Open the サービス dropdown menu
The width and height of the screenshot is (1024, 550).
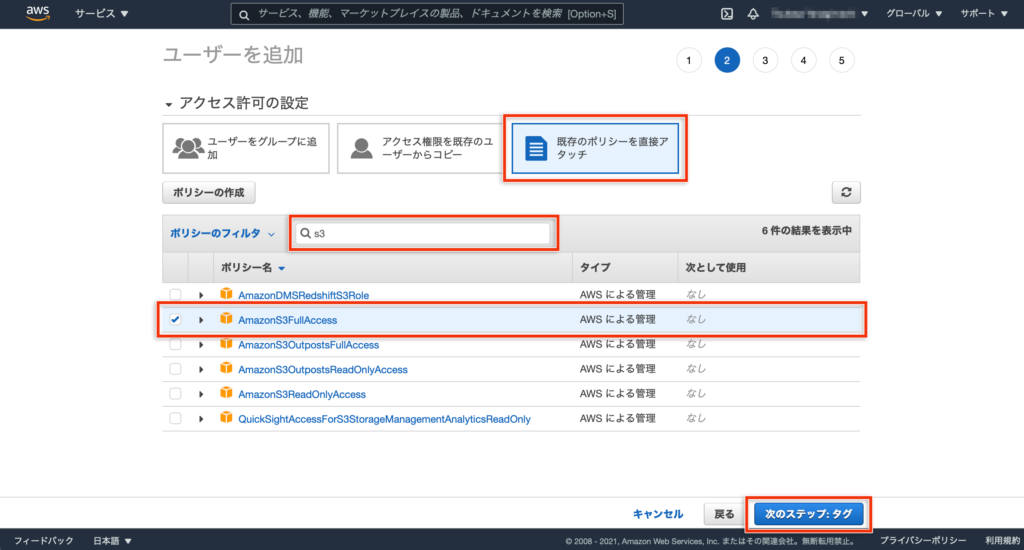pos(101,14)
